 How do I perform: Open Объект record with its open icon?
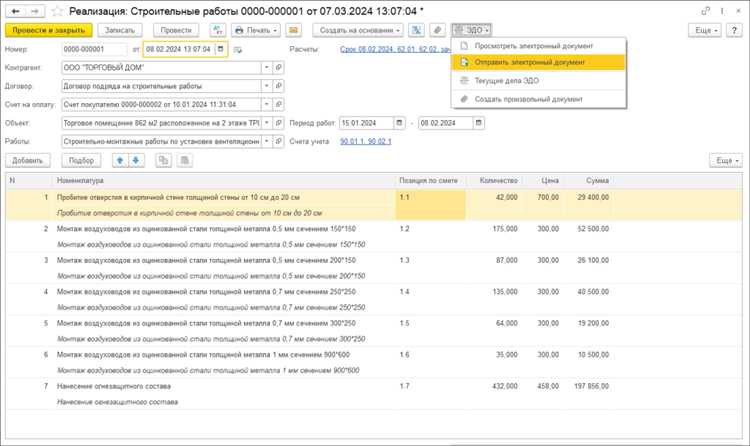278,123
